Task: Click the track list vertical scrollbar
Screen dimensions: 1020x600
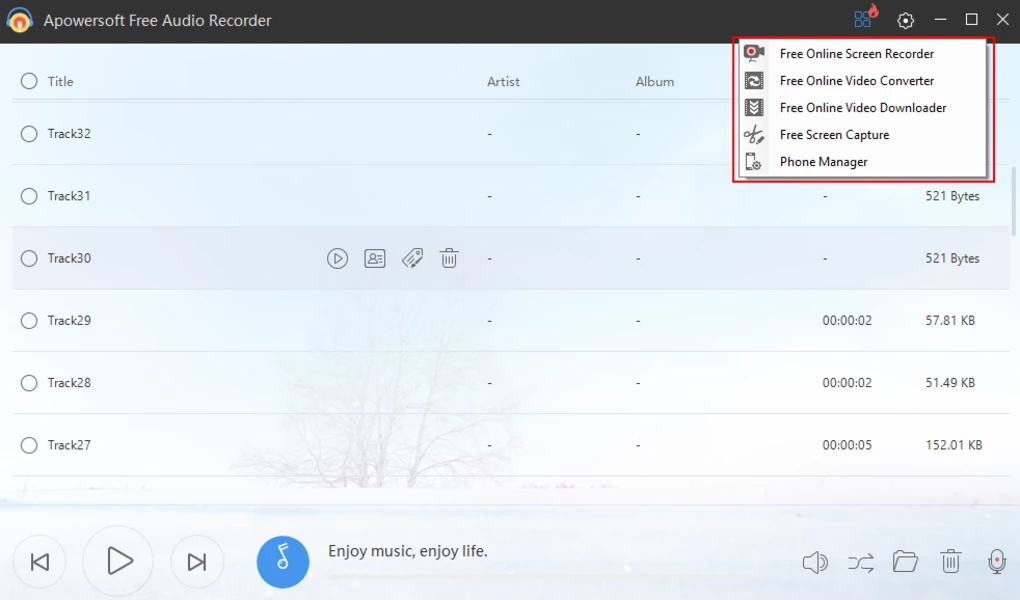Action: point(1013,202)
